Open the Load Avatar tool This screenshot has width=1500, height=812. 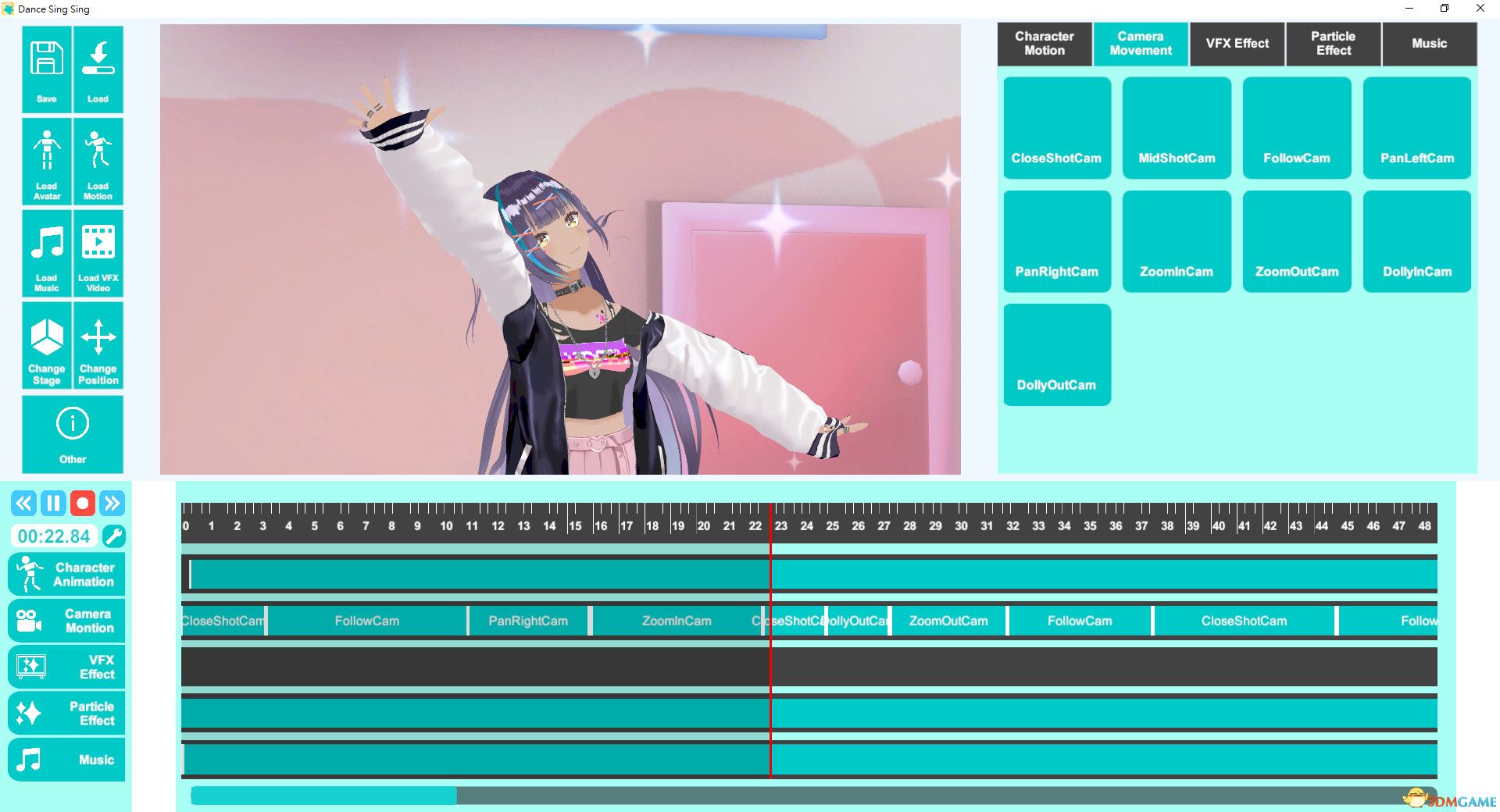(47, 162)
